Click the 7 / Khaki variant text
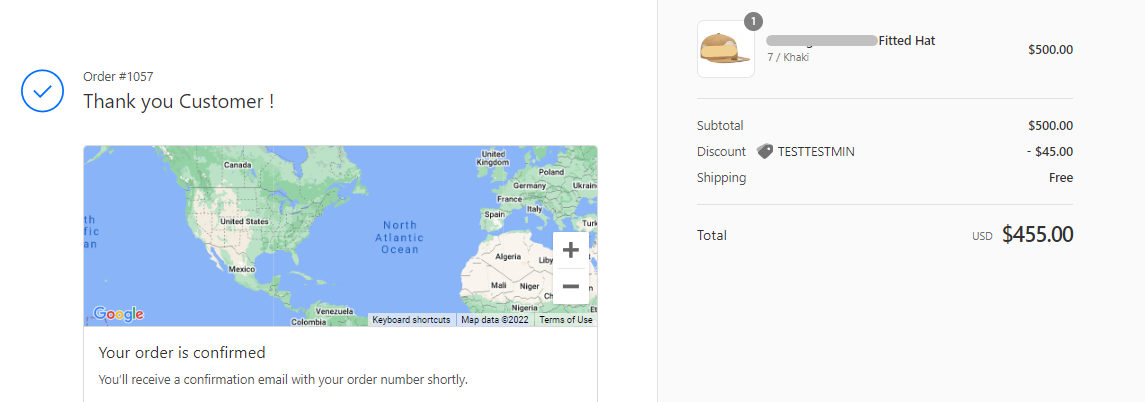1145x402 pixels. pyautogui.click(x=788, y=58)
